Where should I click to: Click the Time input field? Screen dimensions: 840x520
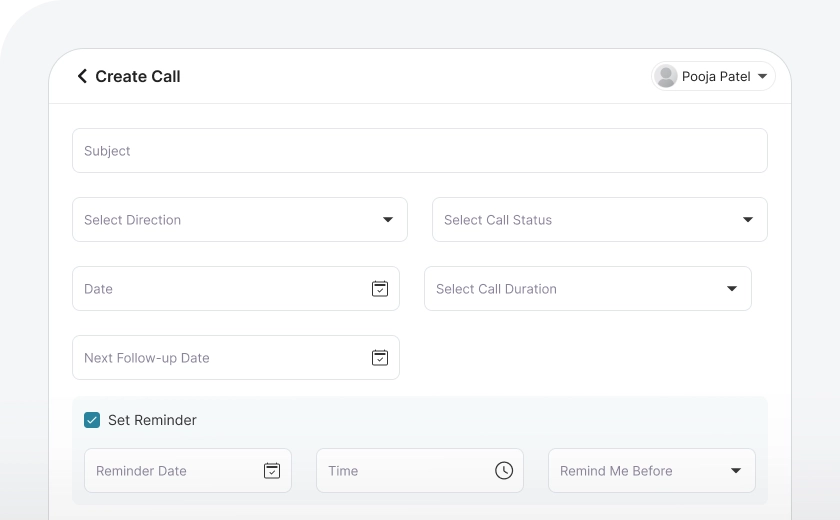tap(400, 471)
